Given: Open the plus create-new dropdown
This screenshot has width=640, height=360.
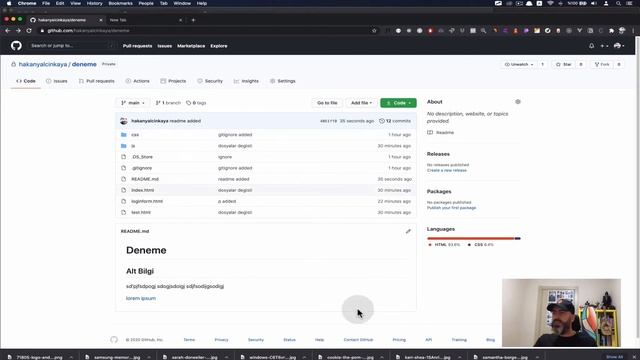Looking at the screenshot, I should (x=604, y=46).
